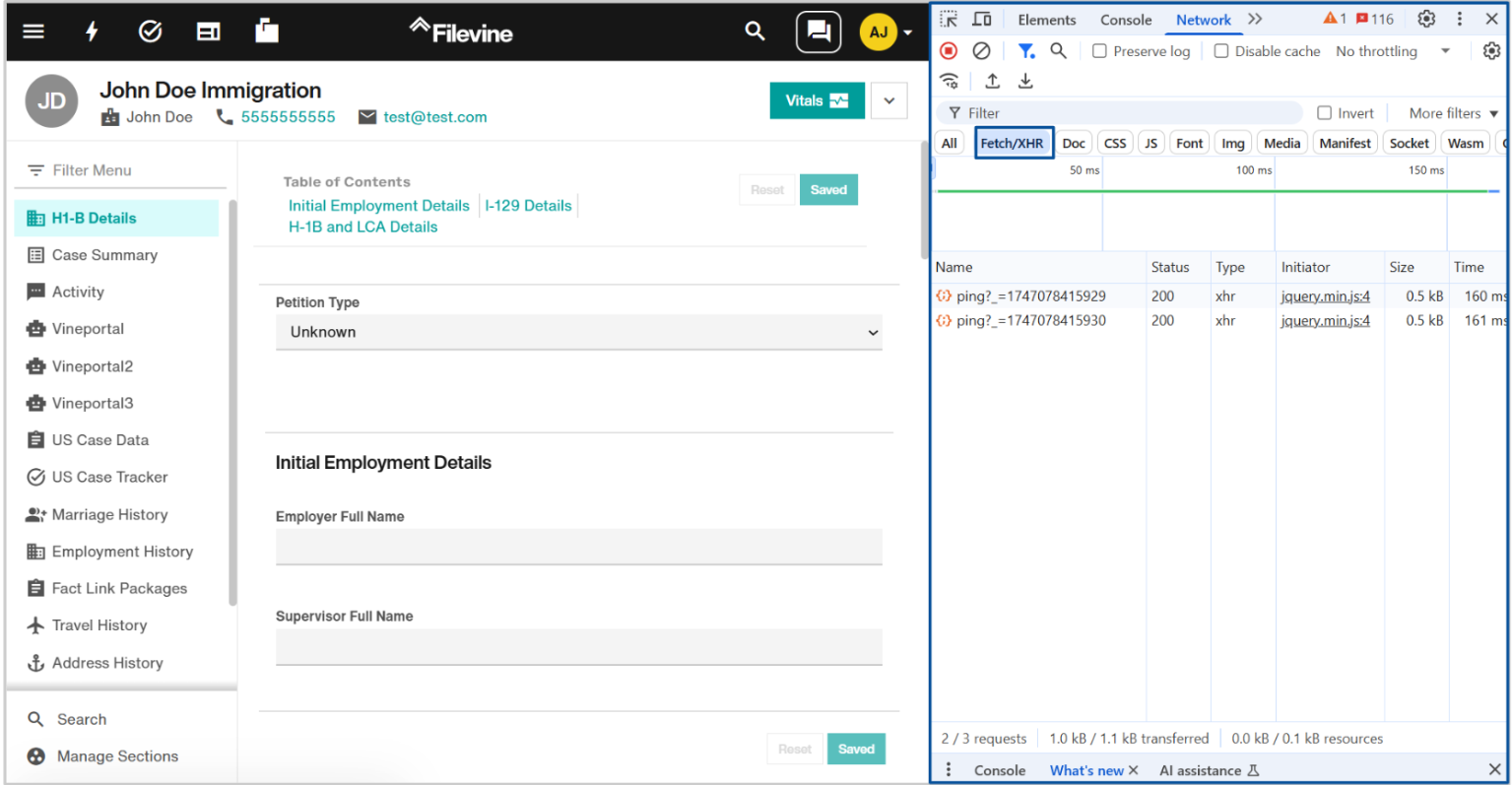Open Travel History section
The width and height of the screenshot is (1512, 785).
[99, 625]
